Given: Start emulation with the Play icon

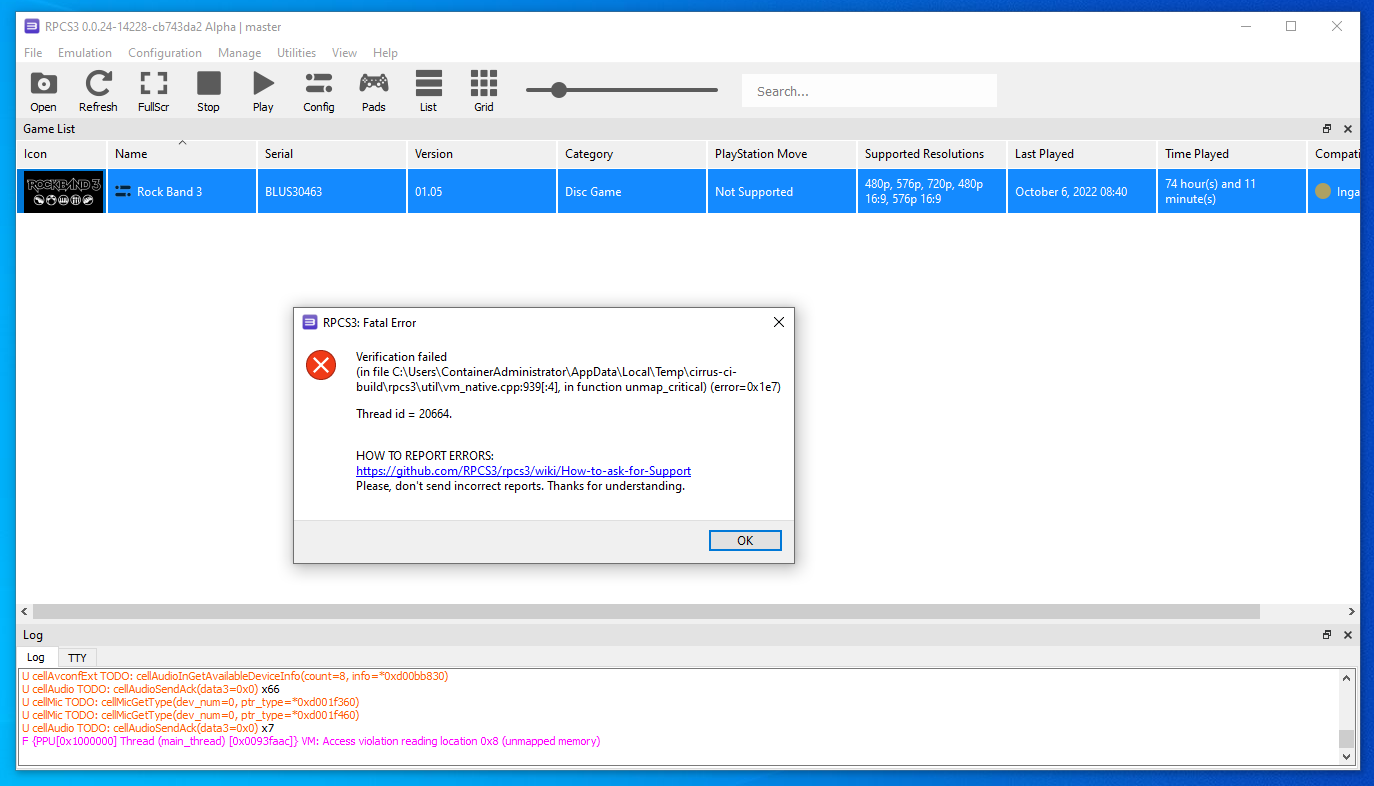Looking at the screenshot, I should click(x=263, y=90).
